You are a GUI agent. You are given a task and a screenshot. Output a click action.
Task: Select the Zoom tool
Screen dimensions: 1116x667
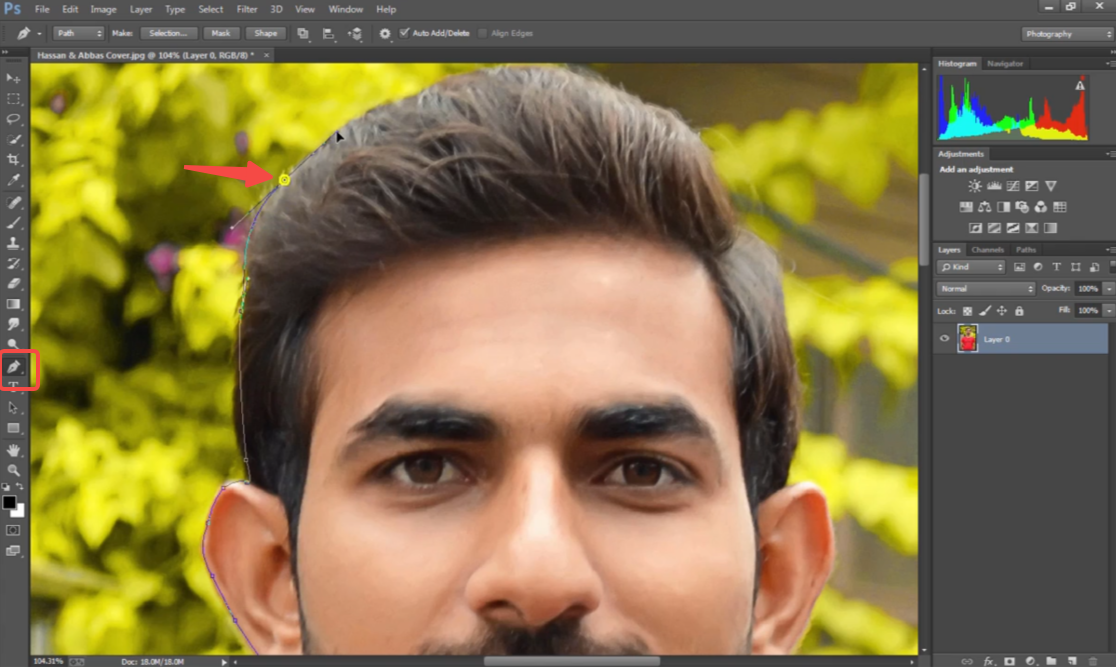[x=13, y=471]
